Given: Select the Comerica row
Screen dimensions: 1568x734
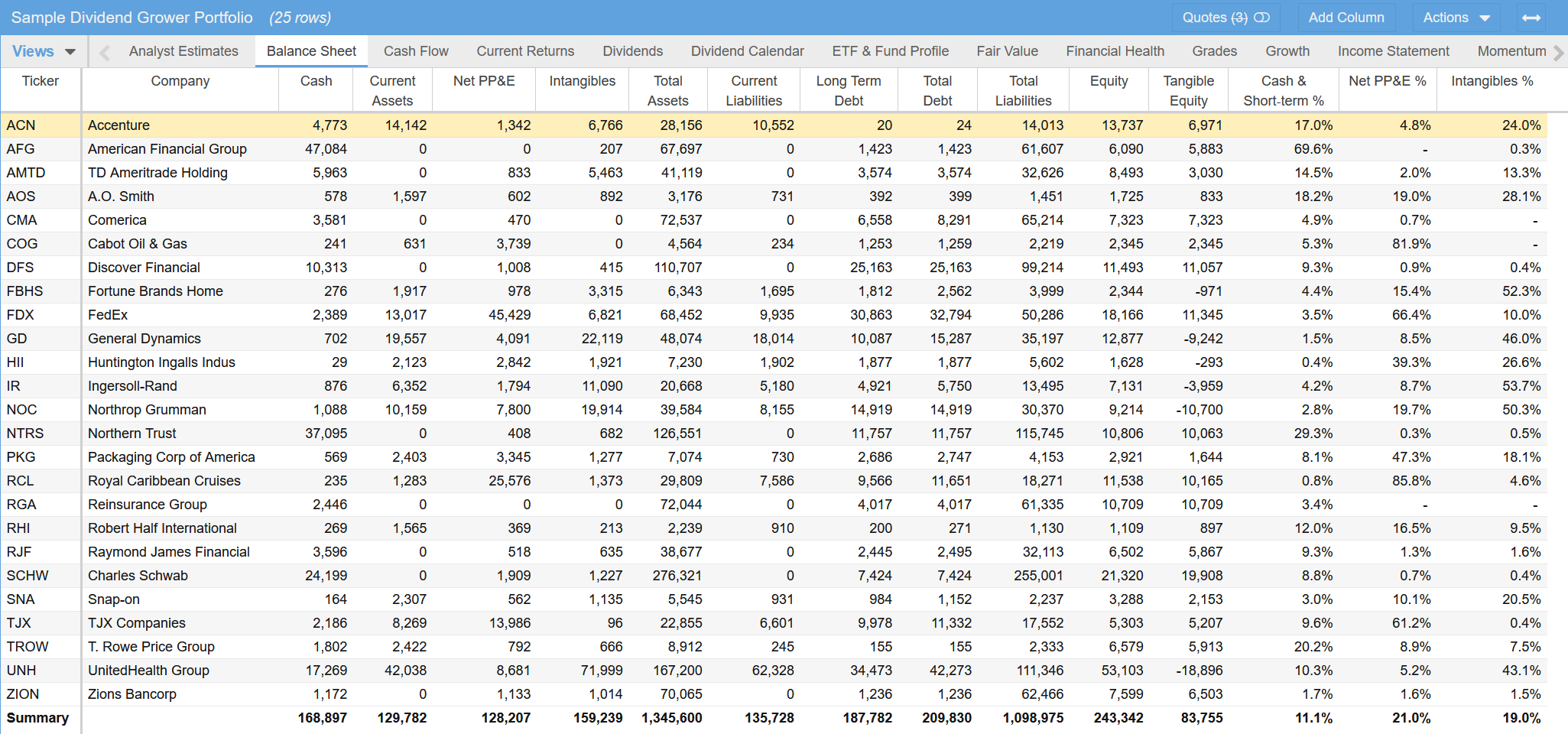Looking at the screenshot, I should click(774, 220).
